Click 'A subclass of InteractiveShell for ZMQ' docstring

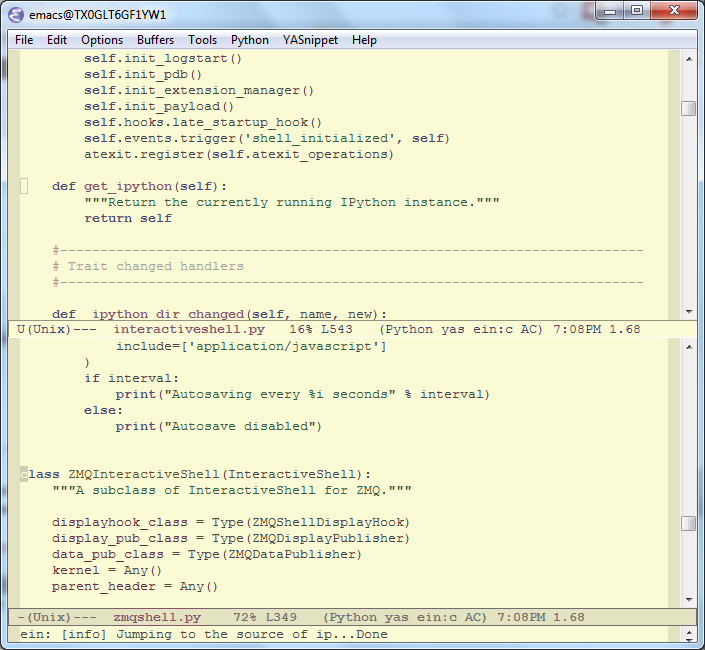pyautogui.click(x=232, y=490)
